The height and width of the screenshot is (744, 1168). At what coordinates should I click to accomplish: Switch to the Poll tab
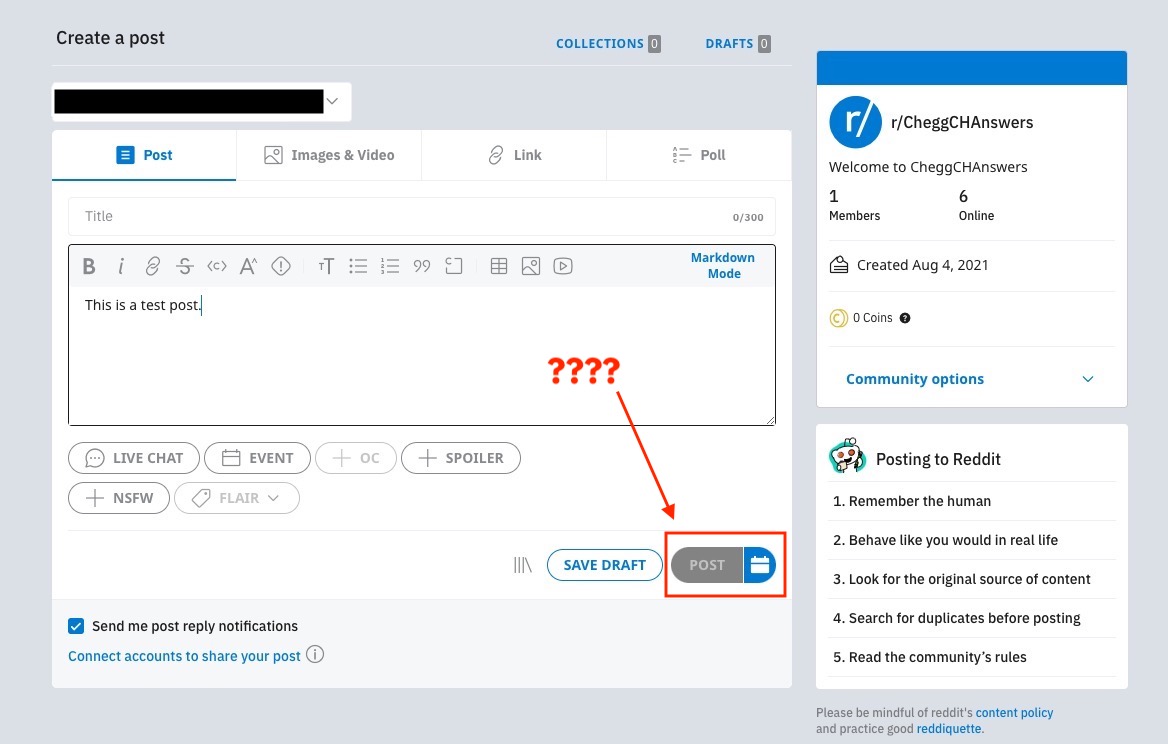click(699, 155)
